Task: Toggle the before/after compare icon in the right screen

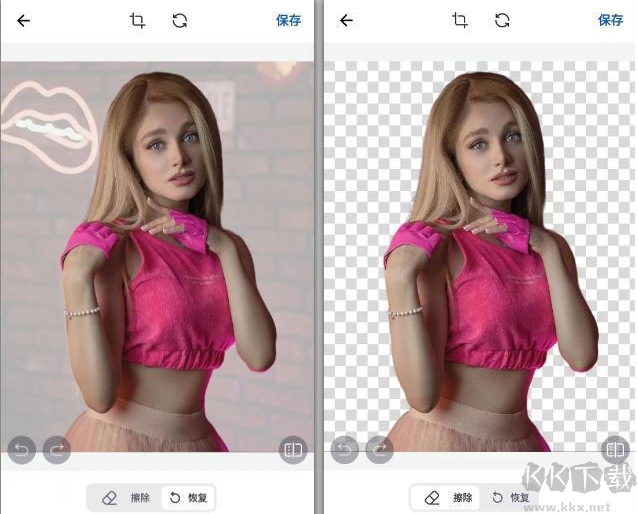Action: pyautogui.click(x=615, y=451)
